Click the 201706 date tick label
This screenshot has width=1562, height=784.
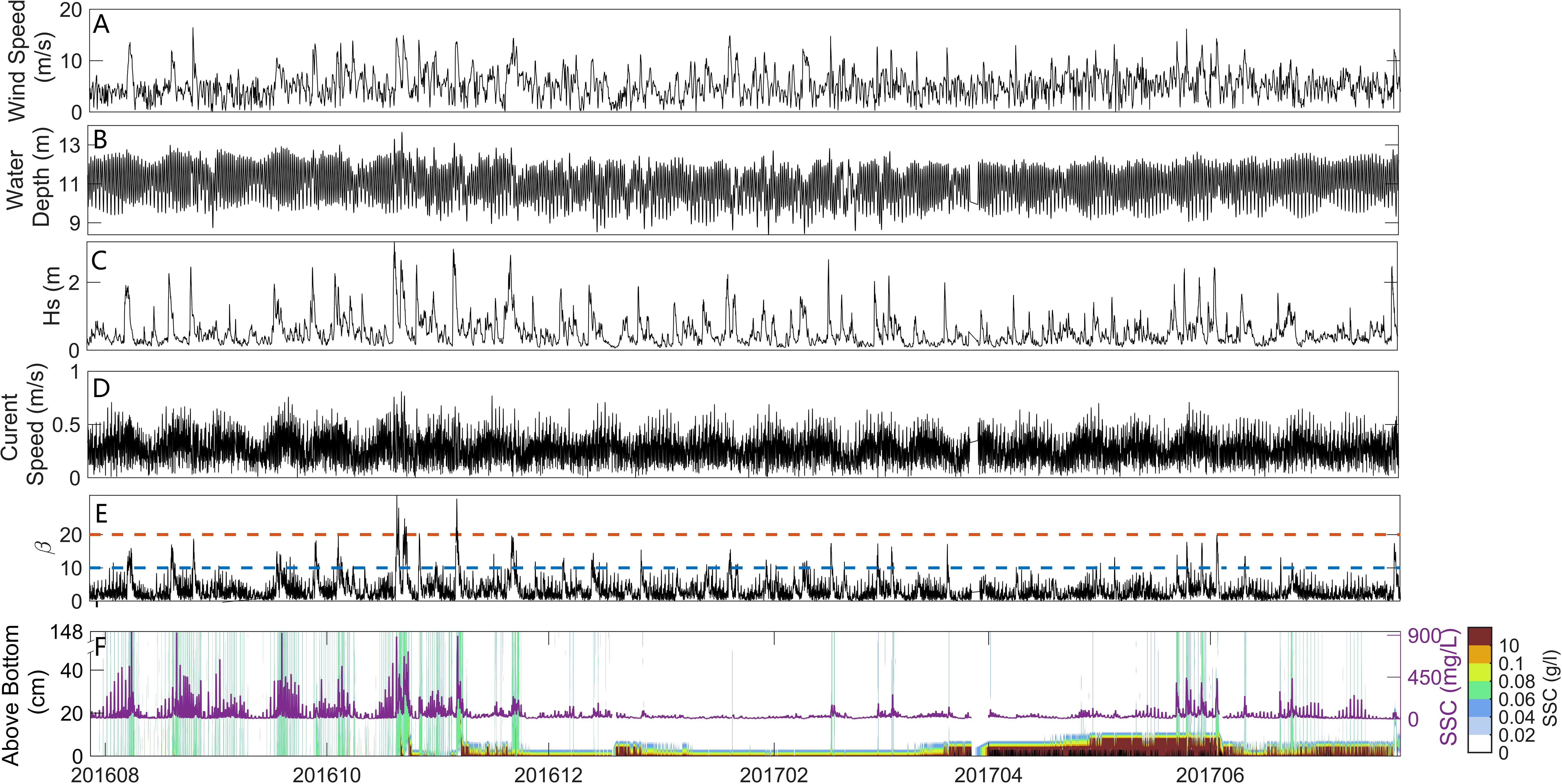pos(1210,775)
